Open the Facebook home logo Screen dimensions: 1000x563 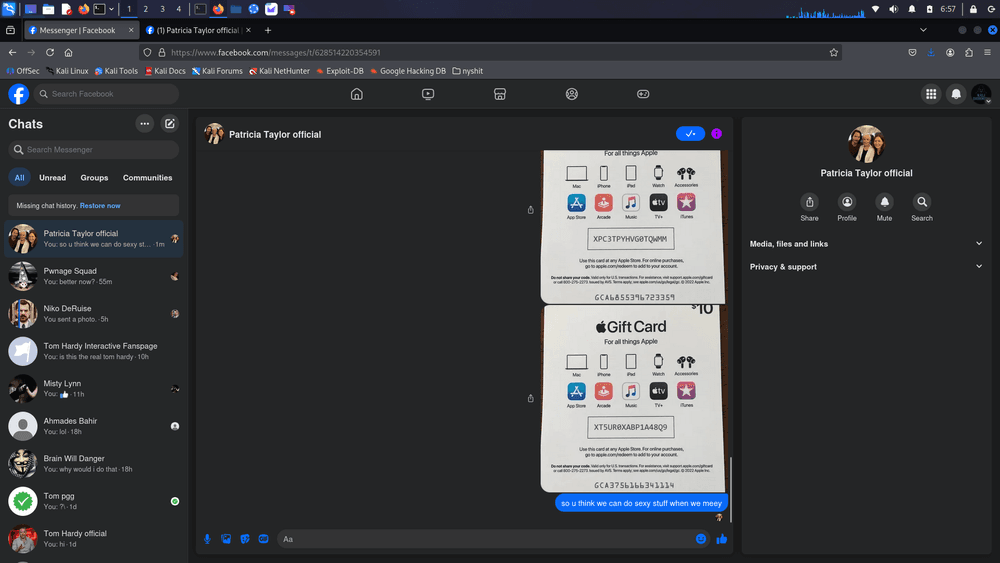[x=18, y=94]
